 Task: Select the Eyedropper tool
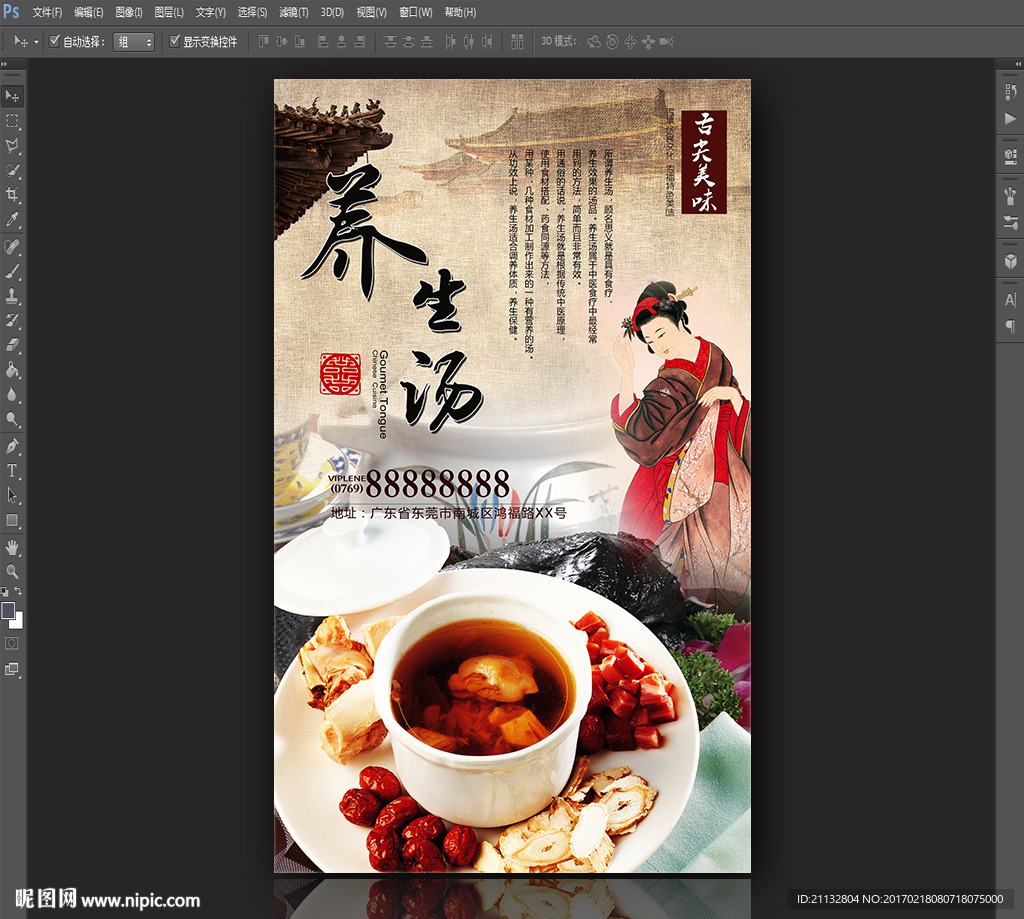click(x=12, y=219)
